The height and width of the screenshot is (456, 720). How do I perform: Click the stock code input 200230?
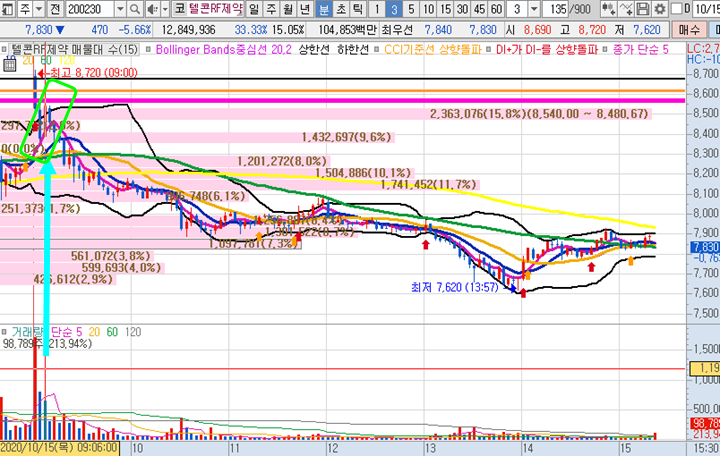90,8
